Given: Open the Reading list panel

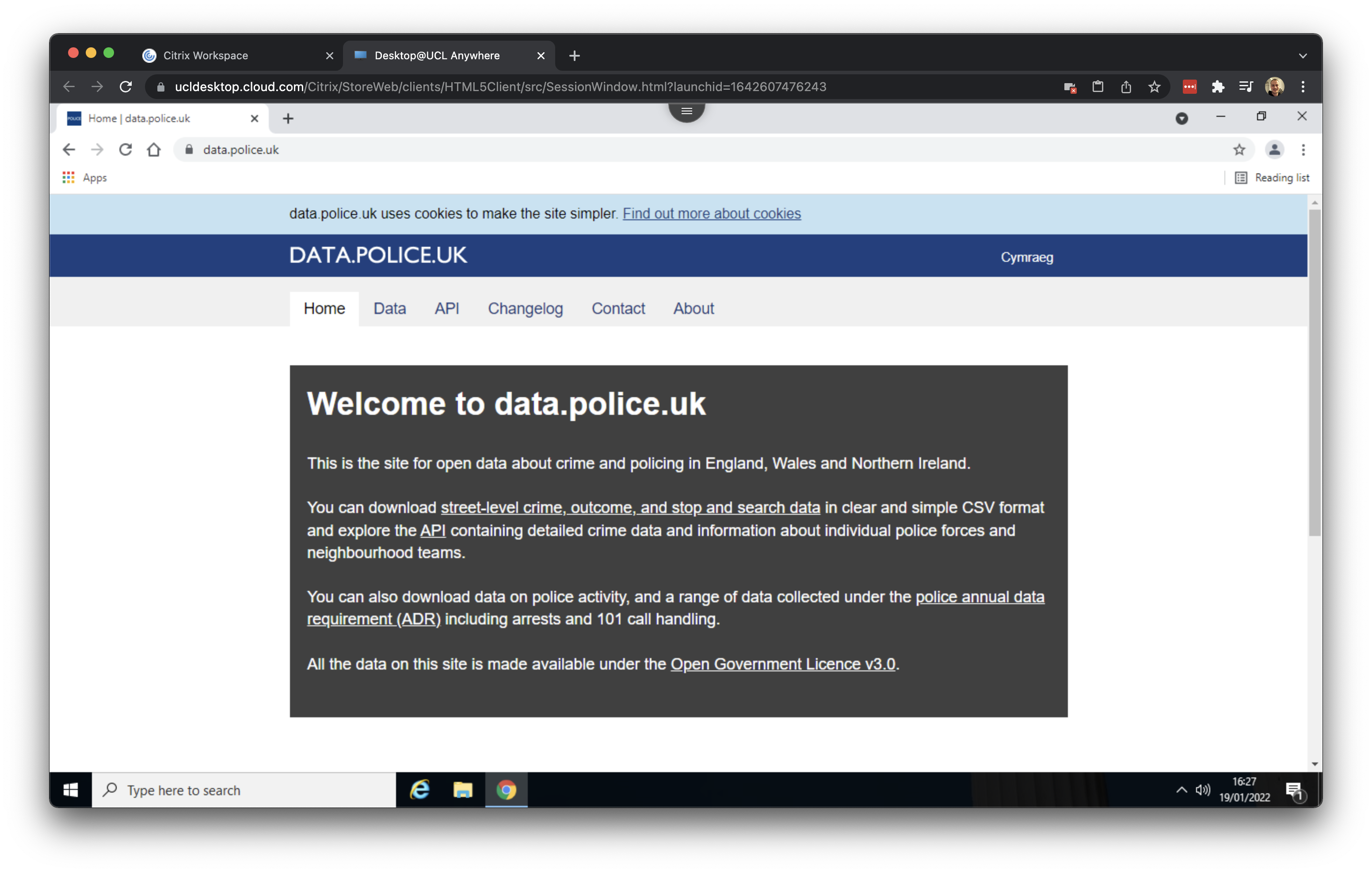Looking at the screenshot, I should [x=1281, y=177].
